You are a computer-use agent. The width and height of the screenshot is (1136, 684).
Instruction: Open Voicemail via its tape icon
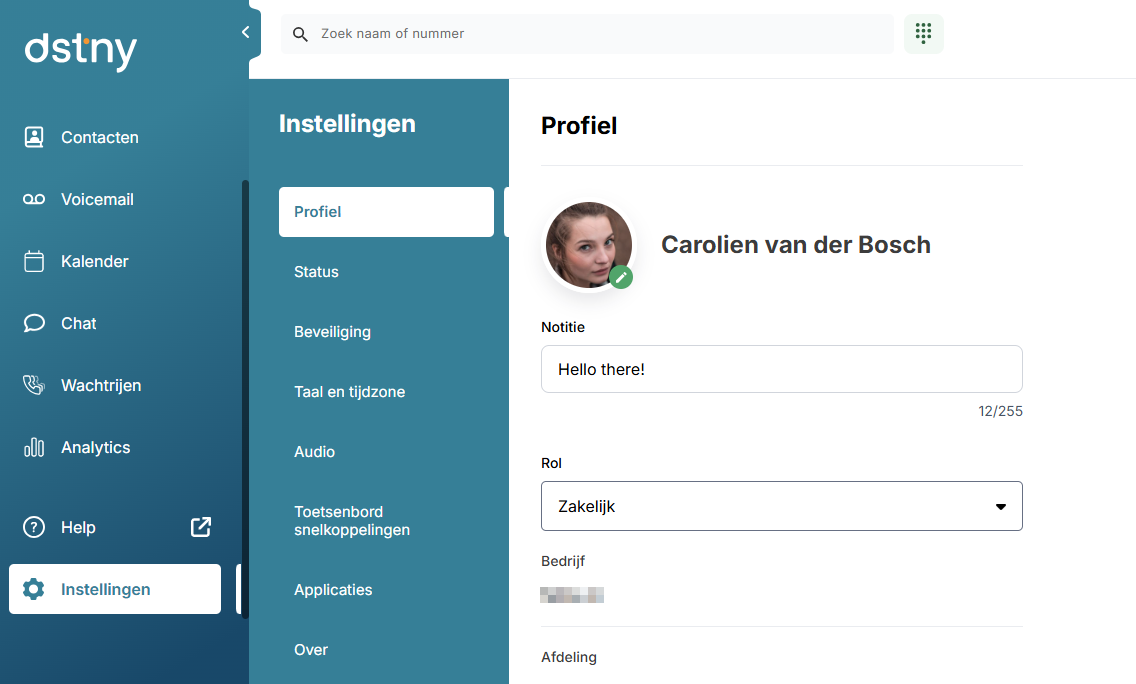pos(34,199)
